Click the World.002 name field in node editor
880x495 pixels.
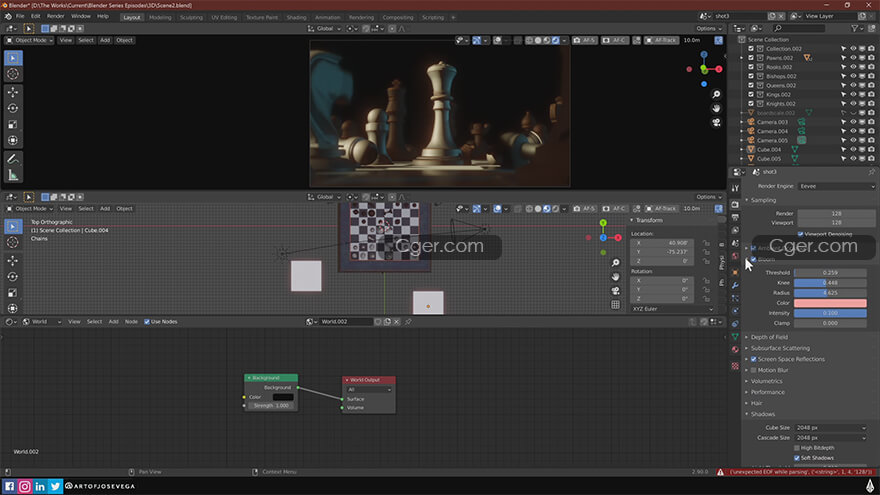coord(346,322)
